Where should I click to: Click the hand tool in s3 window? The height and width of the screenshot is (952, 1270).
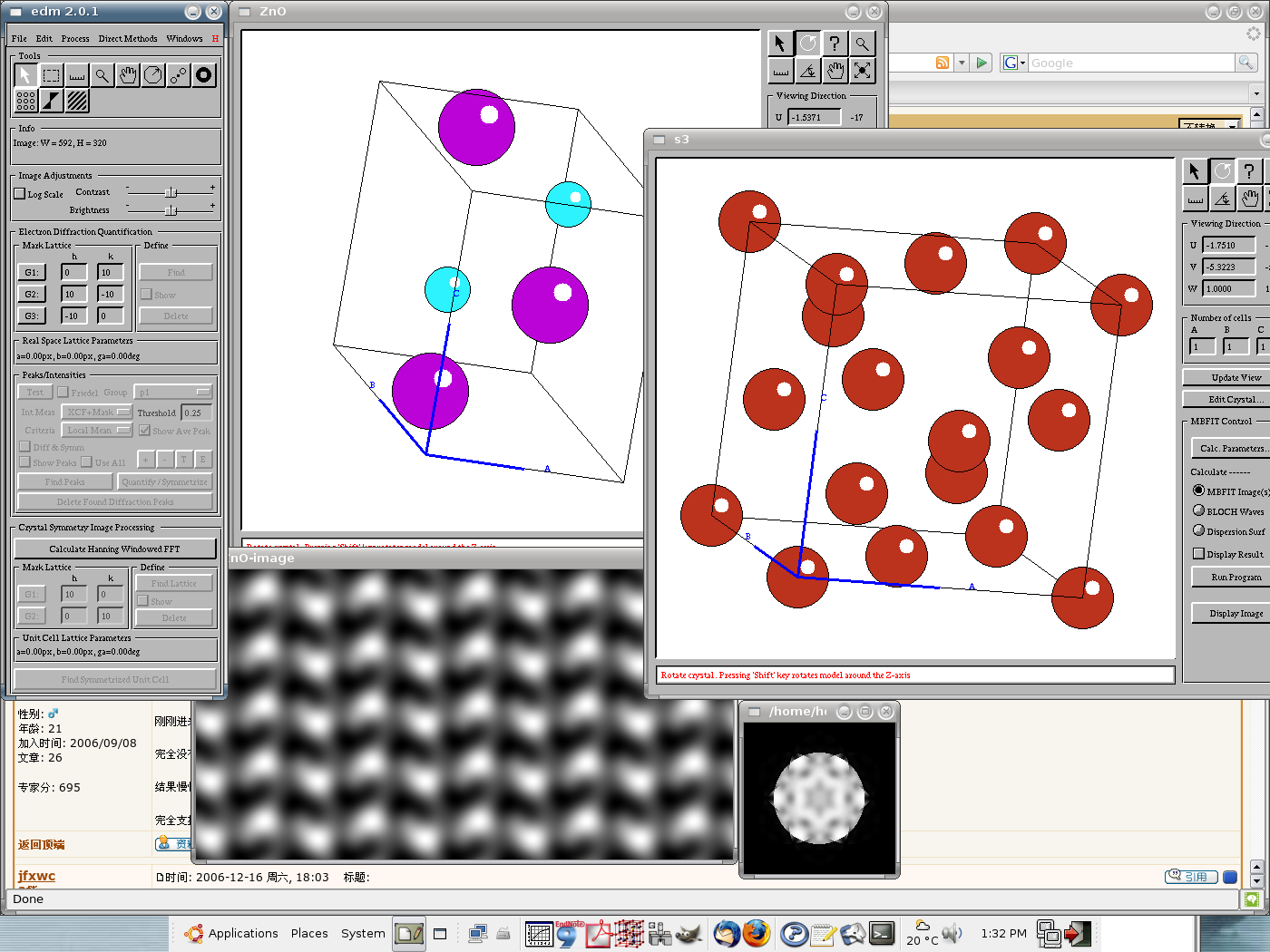(1250, 199)
